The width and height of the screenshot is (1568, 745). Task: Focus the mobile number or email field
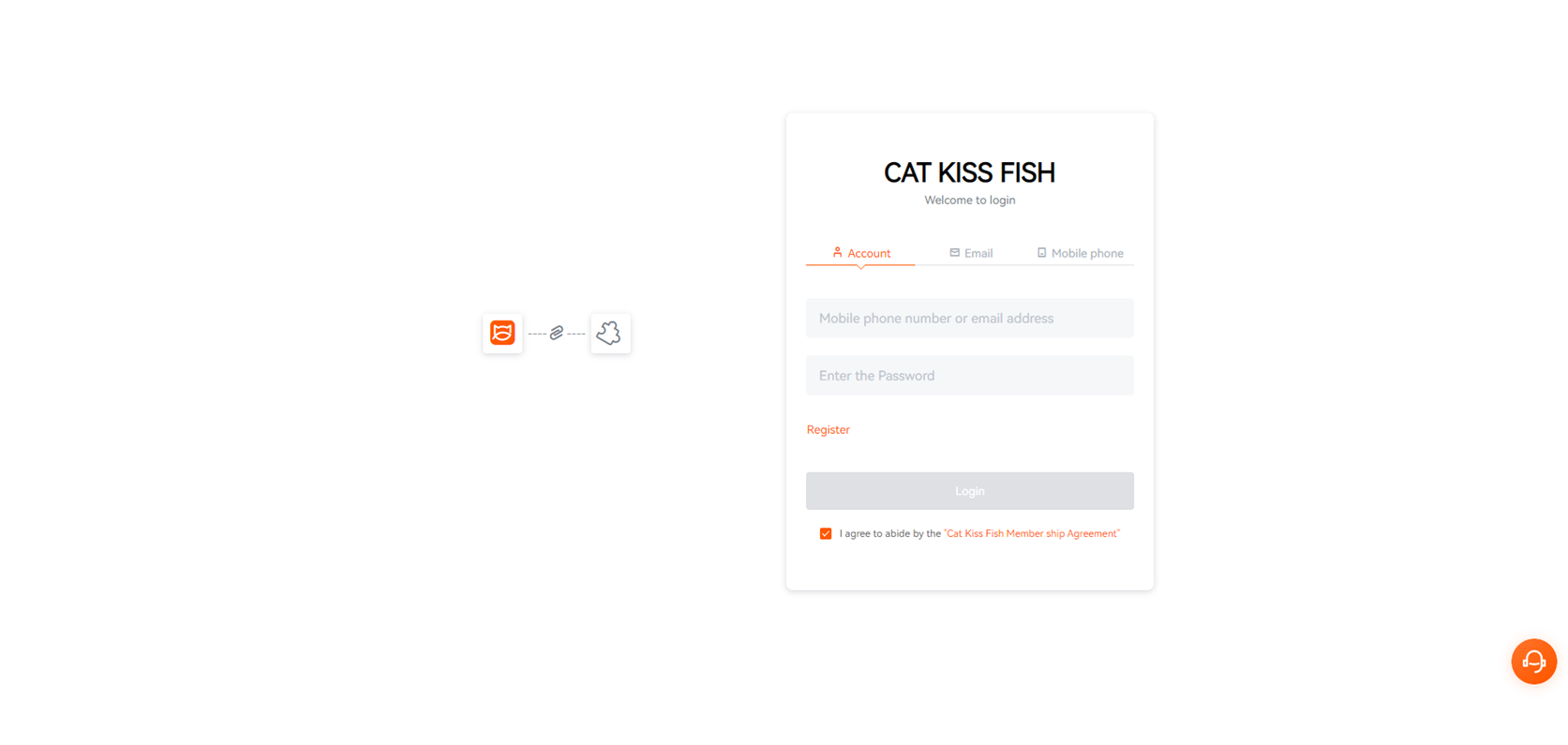969,319
